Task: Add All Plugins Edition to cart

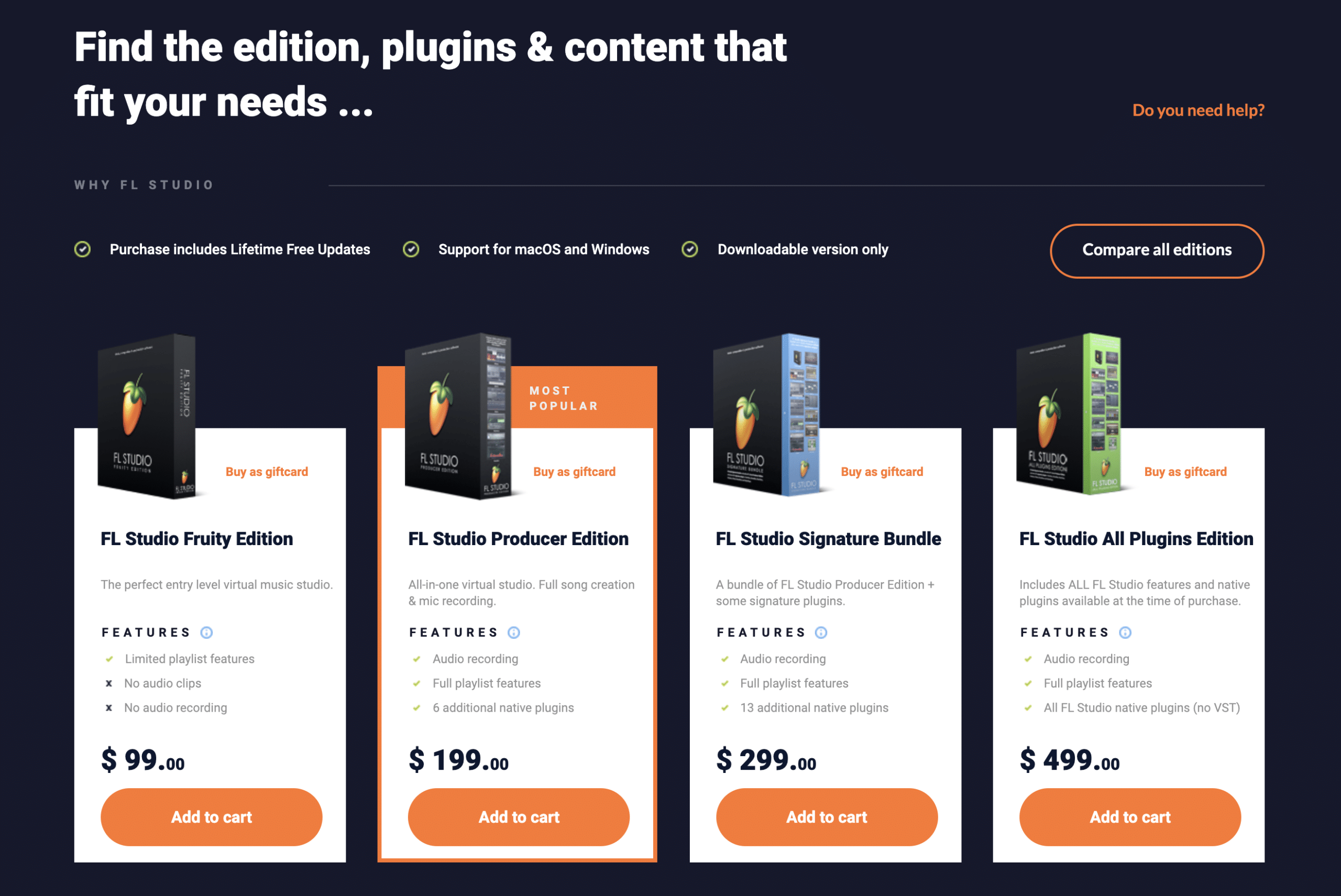Action: click(1130, 816)
